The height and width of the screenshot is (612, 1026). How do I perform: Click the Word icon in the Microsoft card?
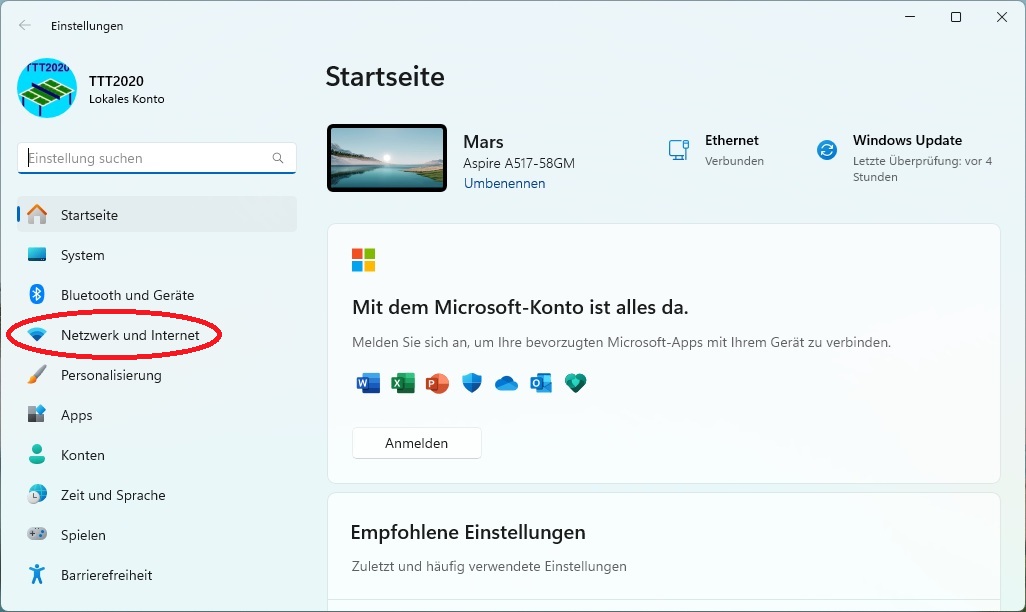tap(368, 383)
